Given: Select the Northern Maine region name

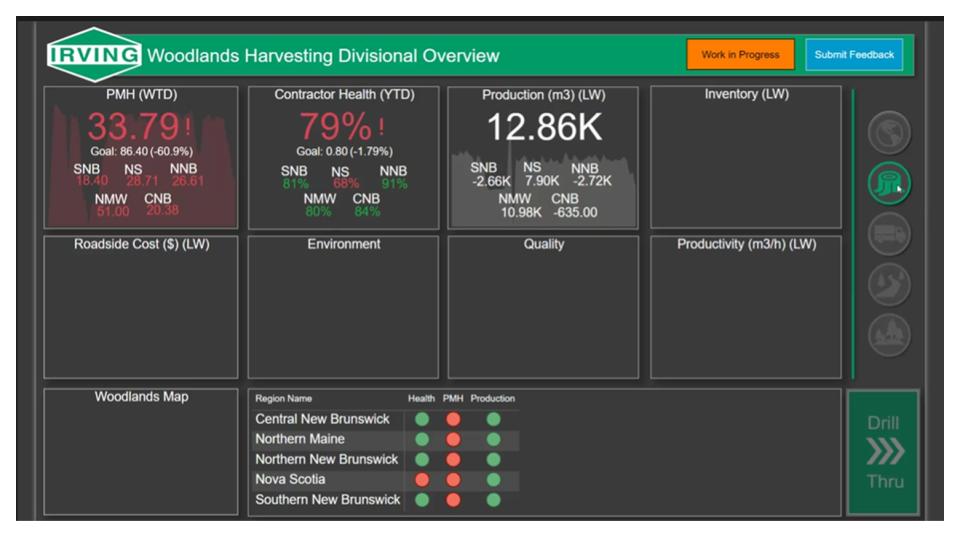Looking at the screenshot, I should 300,439.
